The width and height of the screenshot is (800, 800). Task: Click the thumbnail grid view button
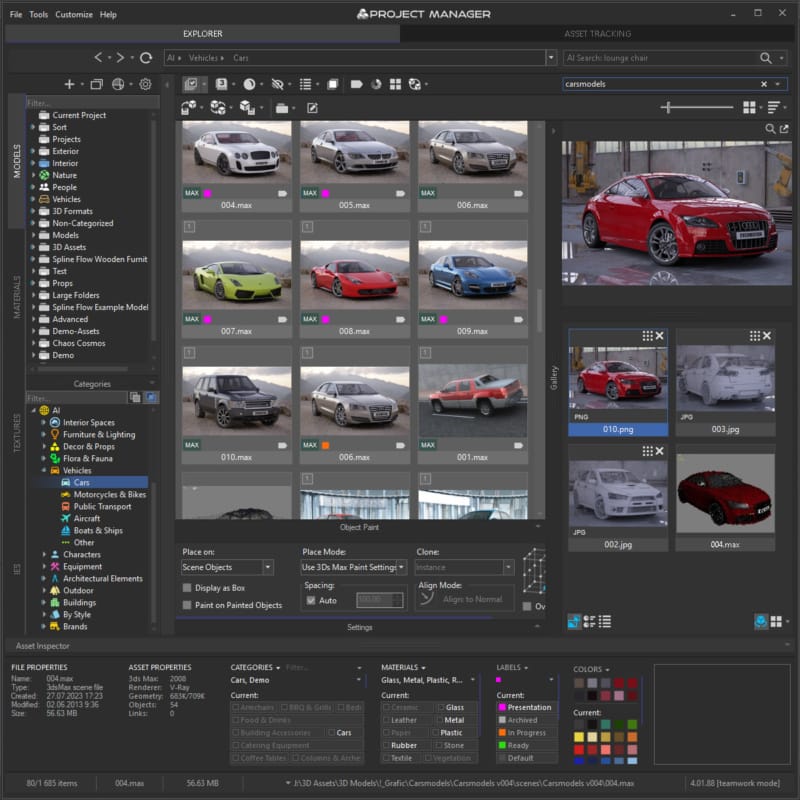749,107
